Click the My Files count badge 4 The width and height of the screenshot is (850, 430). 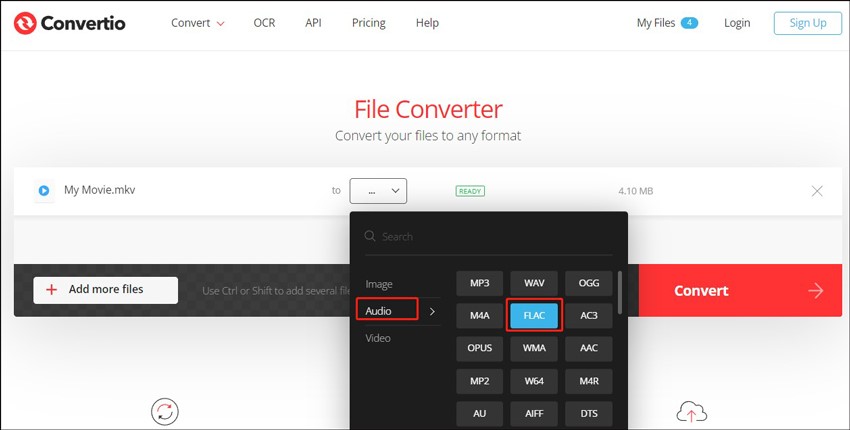tap(689, 23)
